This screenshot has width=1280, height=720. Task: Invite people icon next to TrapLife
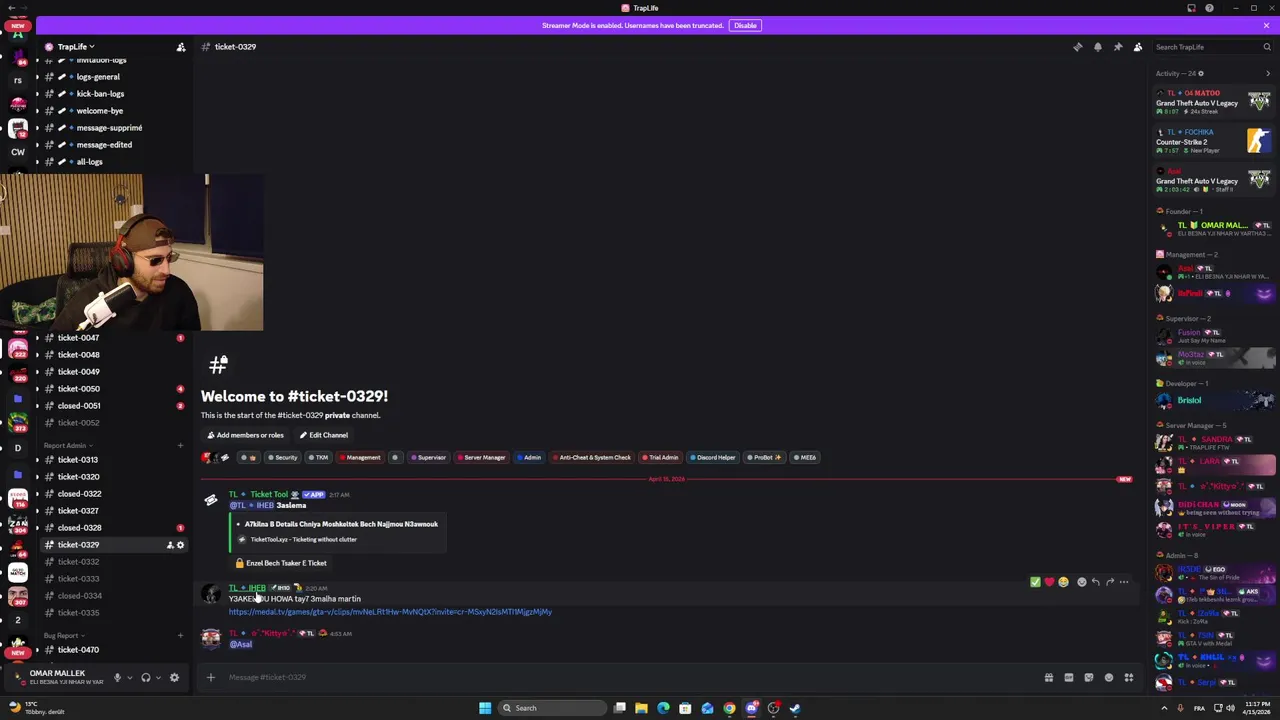181,47
